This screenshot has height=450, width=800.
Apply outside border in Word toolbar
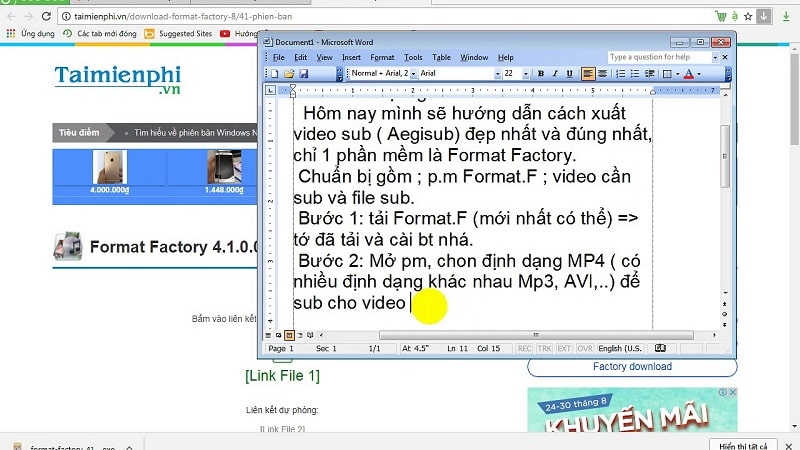667,74
